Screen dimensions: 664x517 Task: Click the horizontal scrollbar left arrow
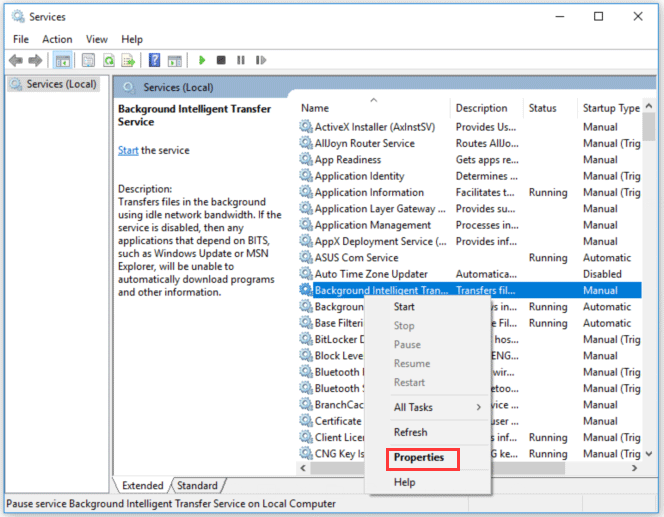coord(303,468)
